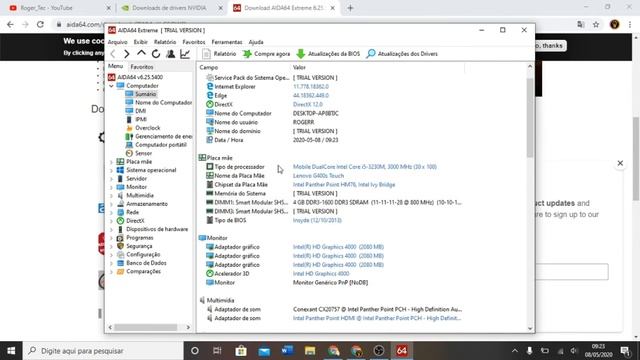The width and height of the screenshot is (640, 360).
Task: Click Compre agora in the toolbar
Action: coord(266,54)
